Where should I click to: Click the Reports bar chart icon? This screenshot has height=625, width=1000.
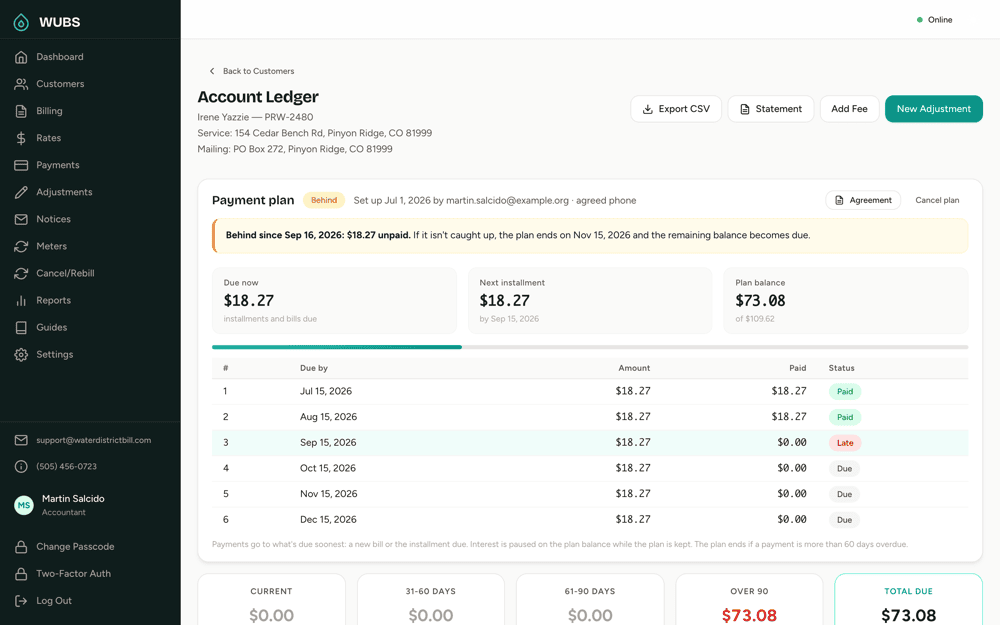click(x=21, y=300)
